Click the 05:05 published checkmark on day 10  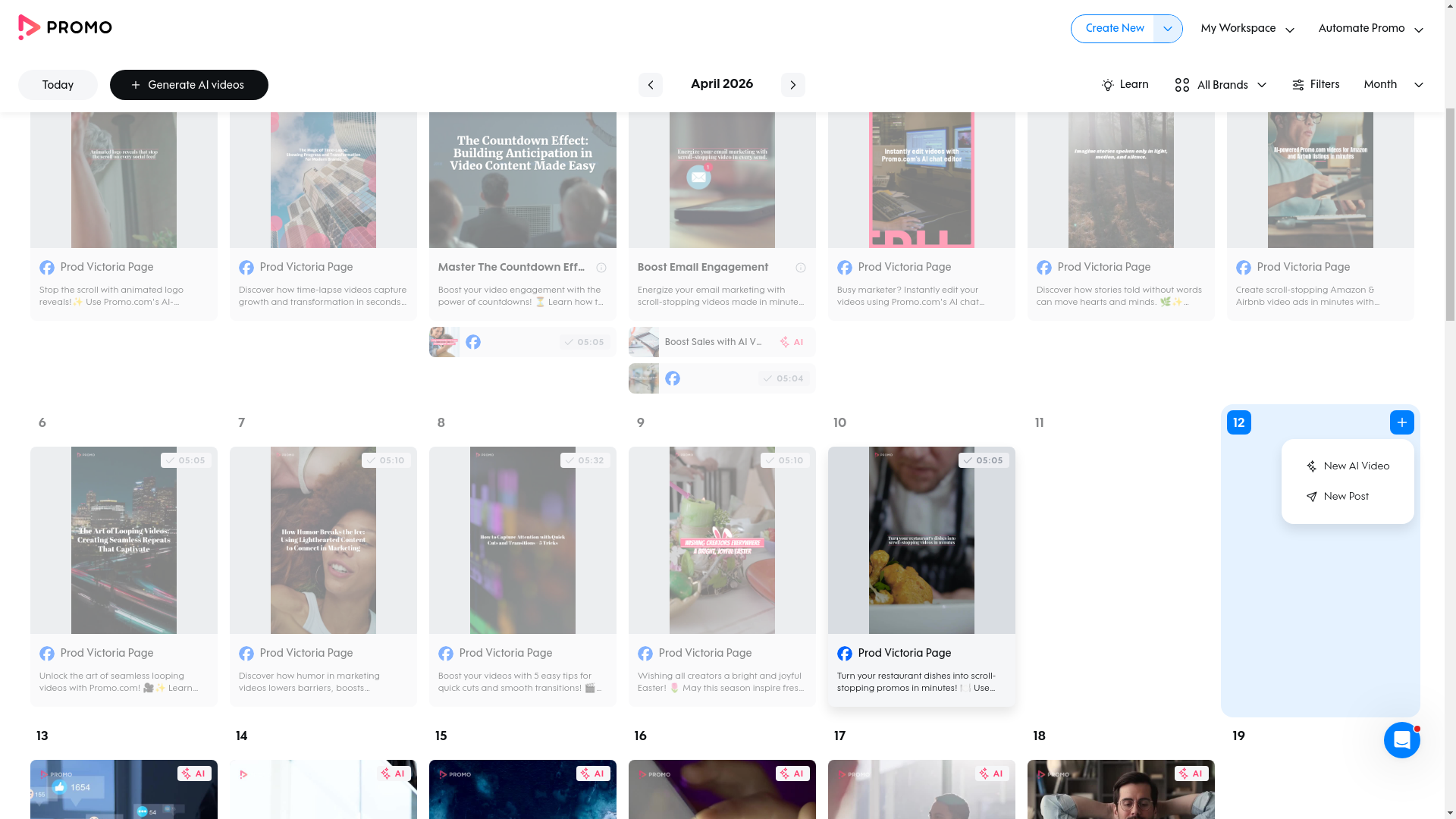click(x=968, y=460)
